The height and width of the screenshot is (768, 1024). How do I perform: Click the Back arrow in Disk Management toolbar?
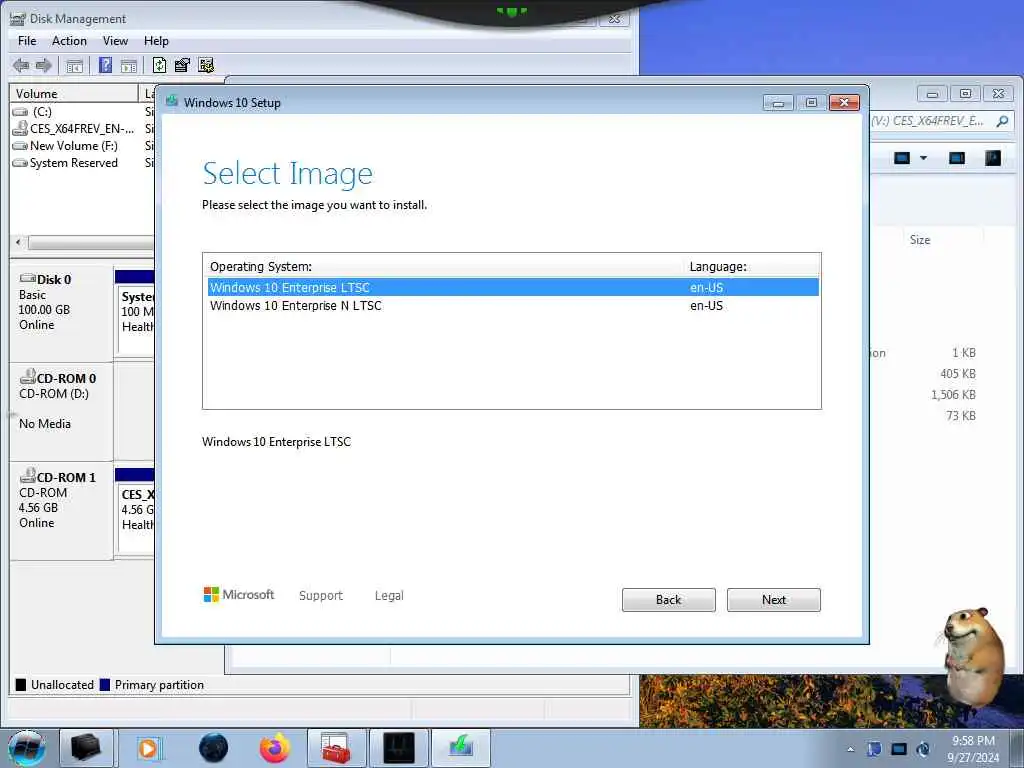pyautogui.click(x=21, y=65)
